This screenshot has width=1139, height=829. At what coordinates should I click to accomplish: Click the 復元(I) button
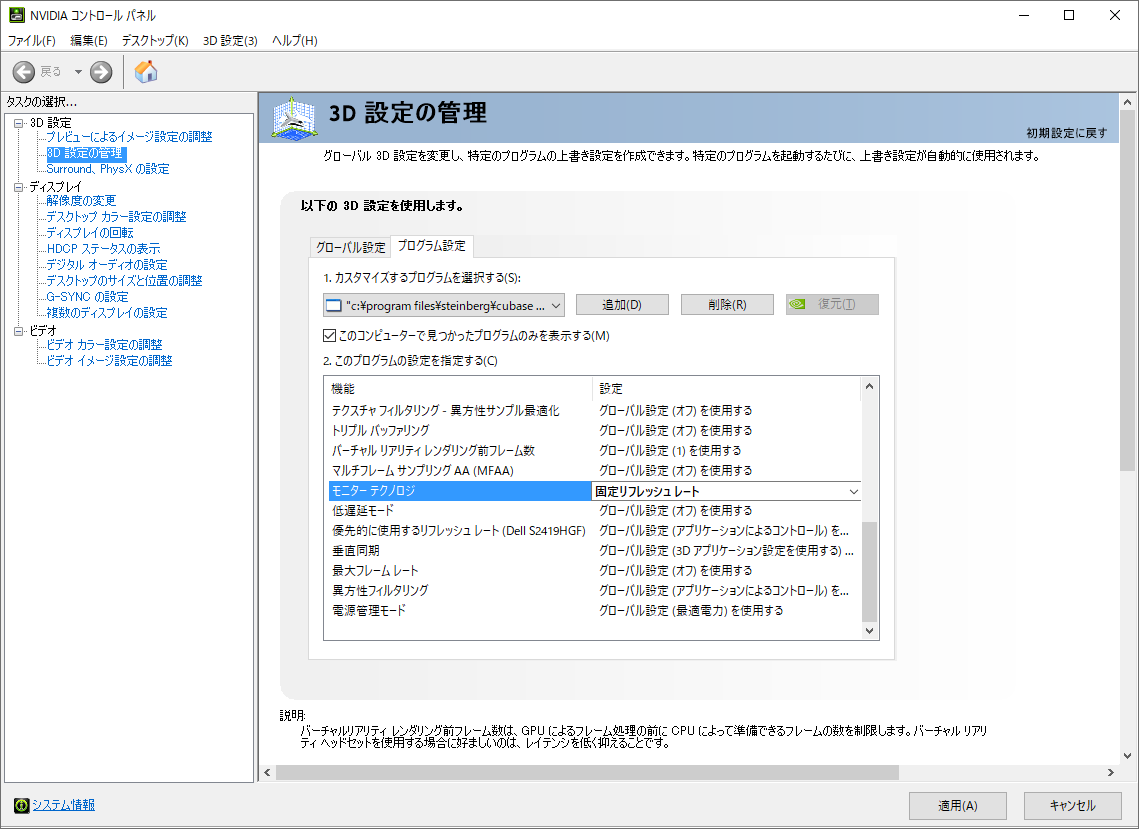point(832,304)
